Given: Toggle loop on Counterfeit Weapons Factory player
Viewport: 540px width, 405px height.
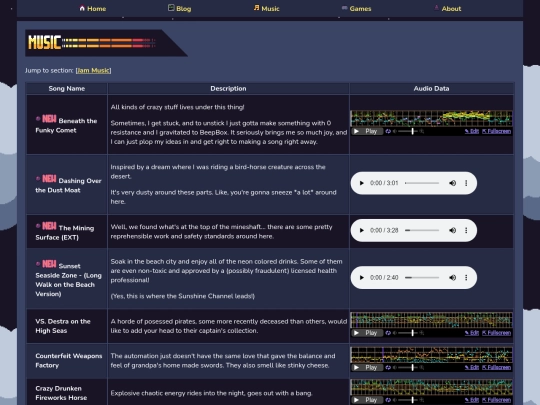Looking at the screenshot, I should 388,367.
